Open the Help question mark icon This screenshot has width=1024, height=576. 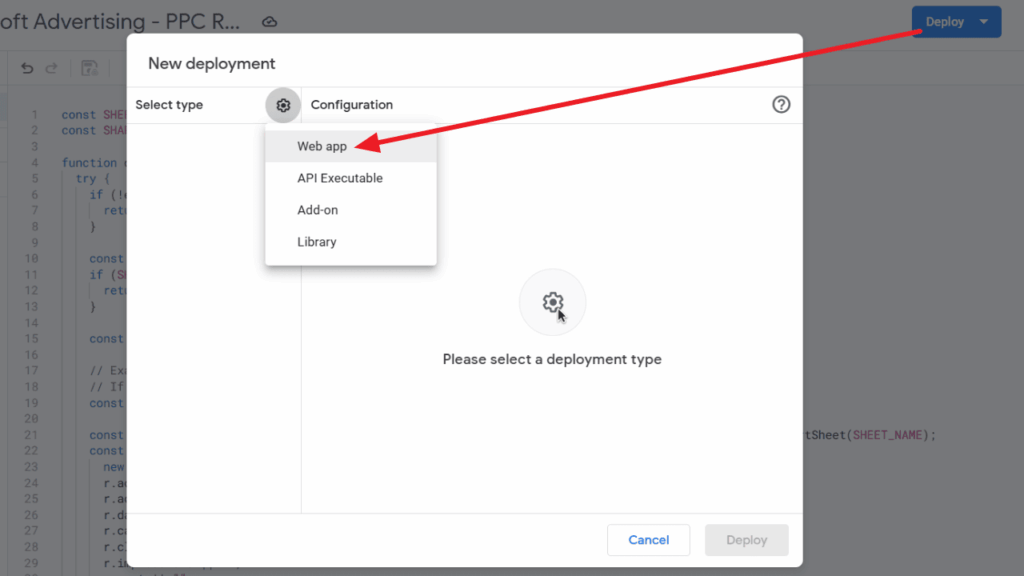coord(781,104)
